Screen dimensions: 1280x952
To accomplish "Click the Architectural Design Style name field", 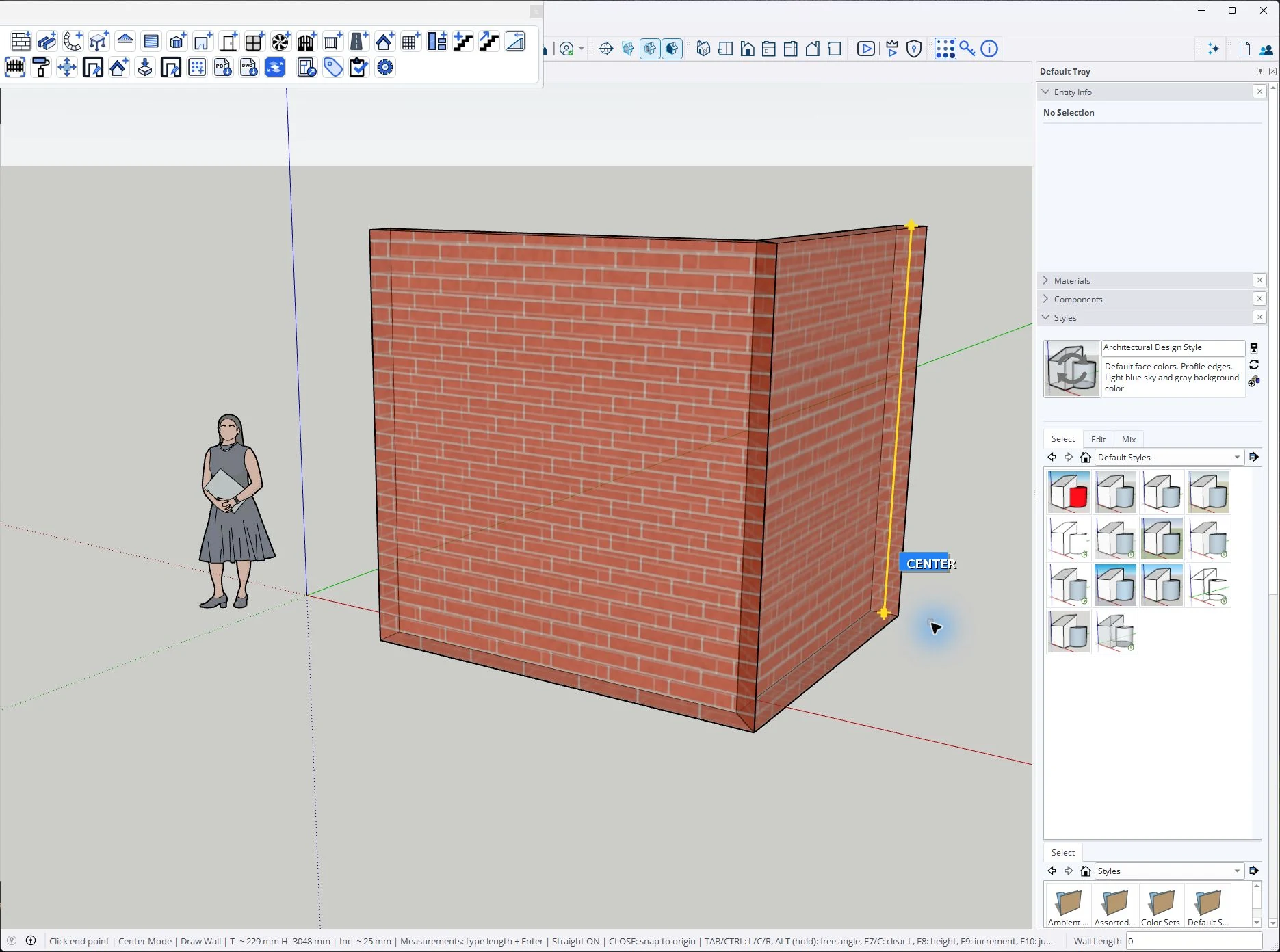I will click(x=1173, y=347).
